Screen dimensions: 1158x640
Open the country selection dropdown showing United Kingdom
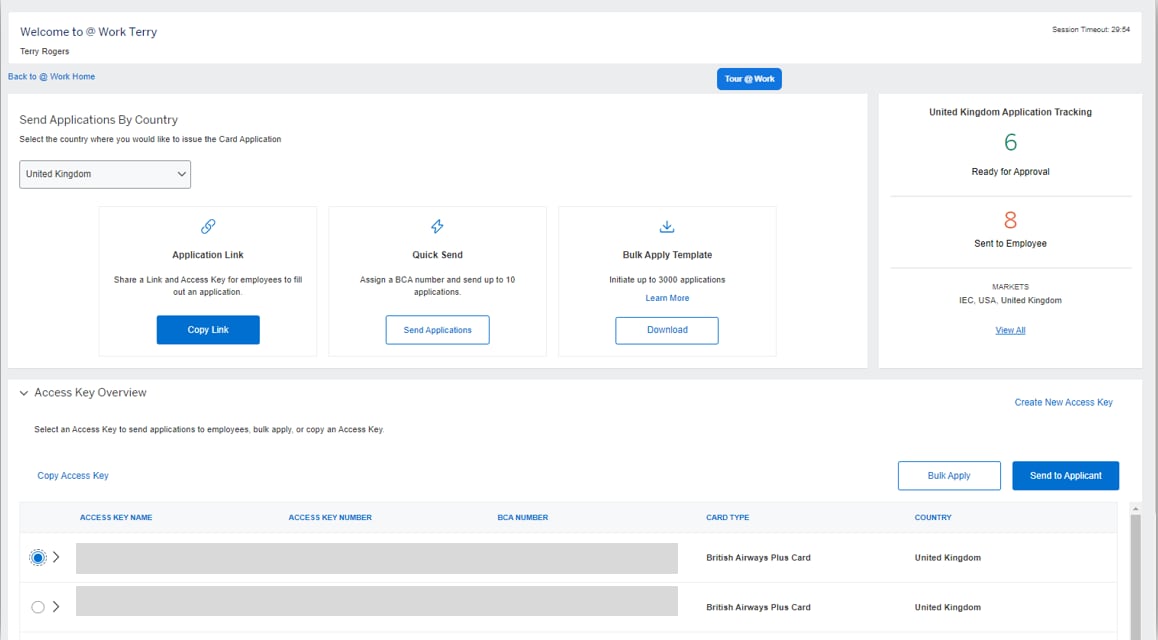point(104,174)
